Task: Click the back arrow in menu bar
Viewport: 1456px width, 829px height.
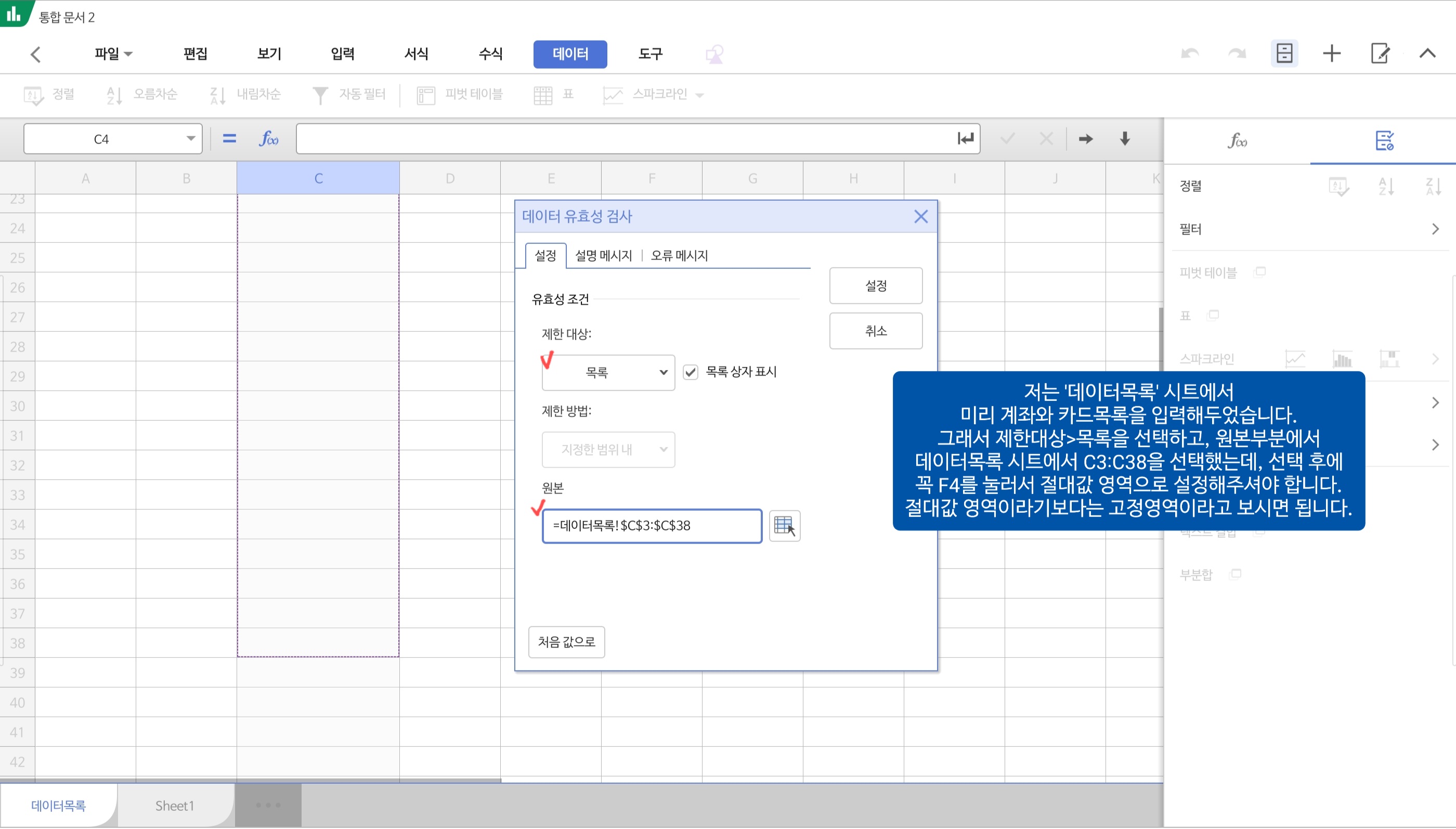Action: tap(36, 55)
